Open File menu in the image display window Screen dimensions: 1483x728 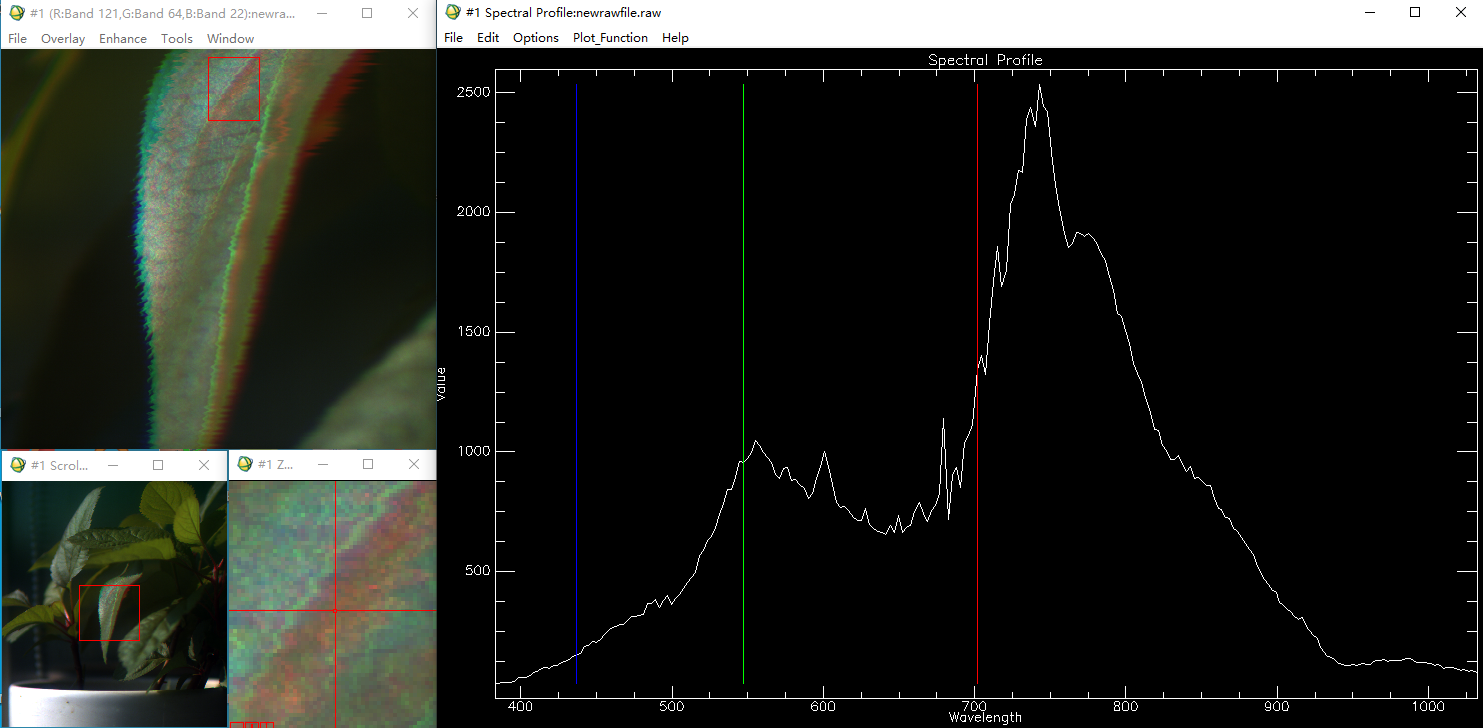pyautogui.click(x=17, y=39)
